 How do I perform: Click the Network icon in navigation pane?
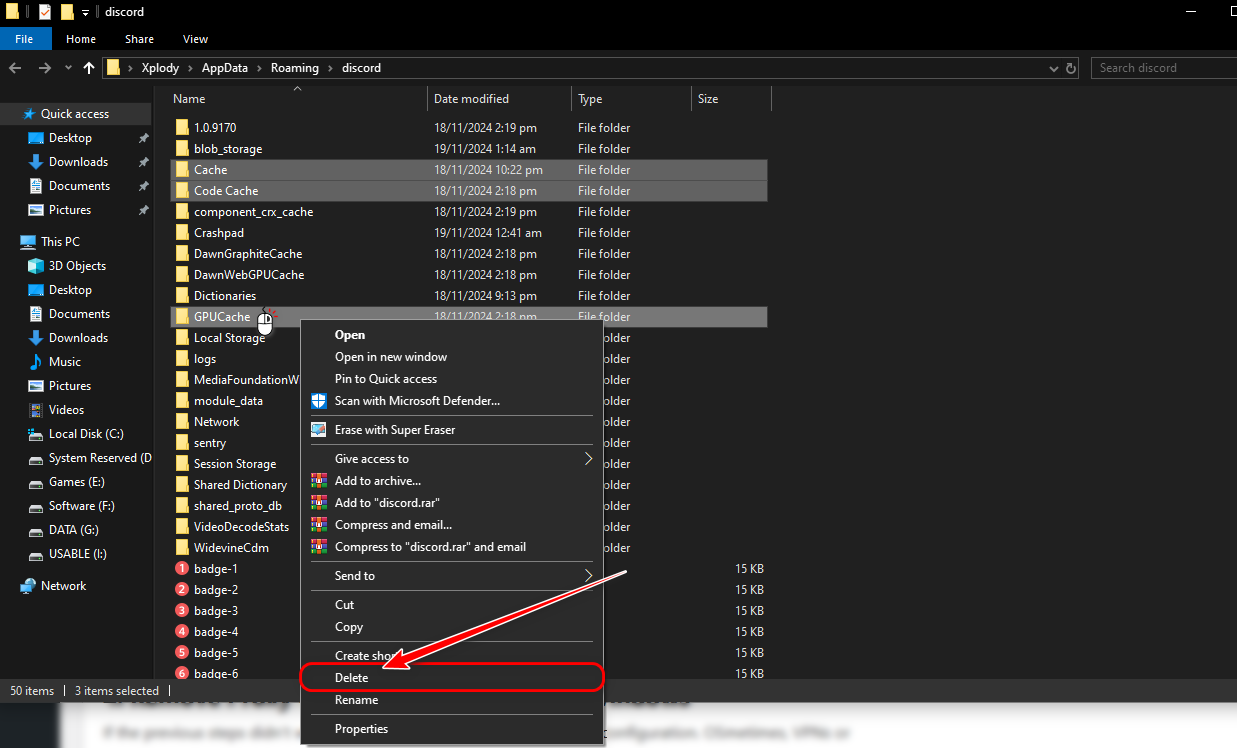click(28, 586)
